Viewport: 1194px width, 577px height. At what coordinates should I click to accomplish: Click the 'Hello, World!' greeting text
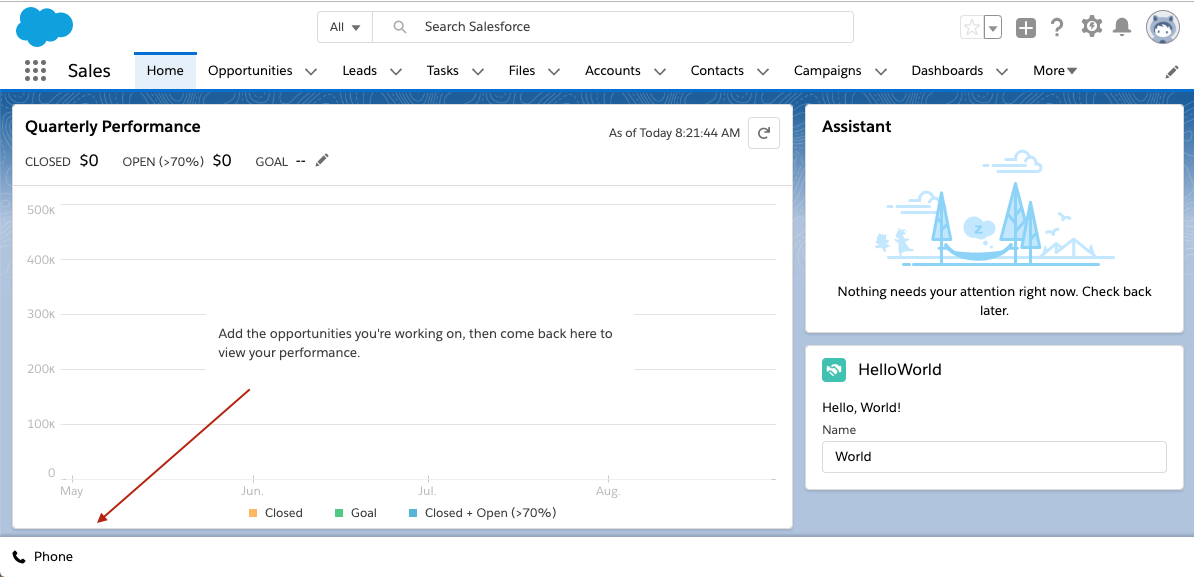862,407
